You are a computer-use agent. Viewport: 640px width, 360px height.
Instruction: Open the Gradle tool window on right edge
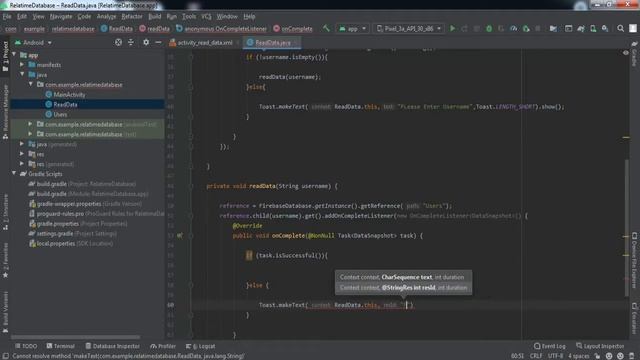click(x=634, y=54)
